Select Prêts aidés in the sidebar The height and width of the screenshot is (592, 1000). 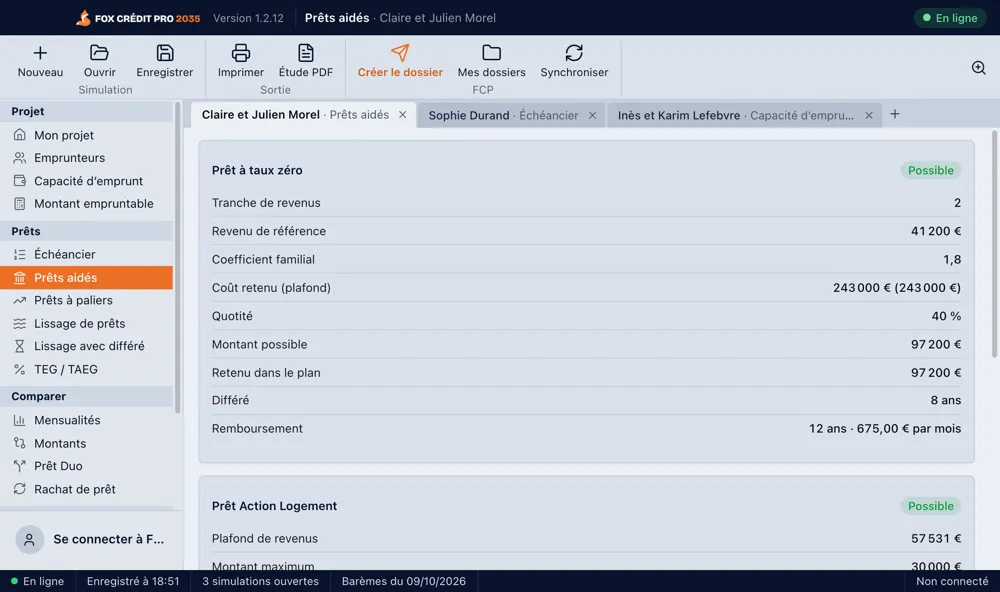click(x=87, y=278)
